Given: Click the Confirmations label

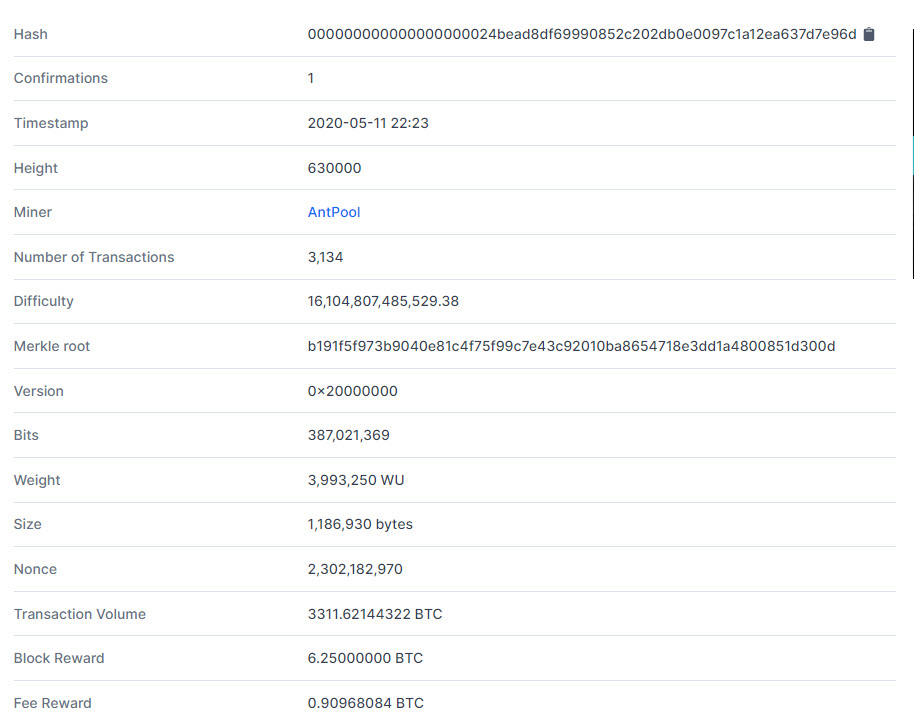Looking at the screenshot, I should 61,78.
